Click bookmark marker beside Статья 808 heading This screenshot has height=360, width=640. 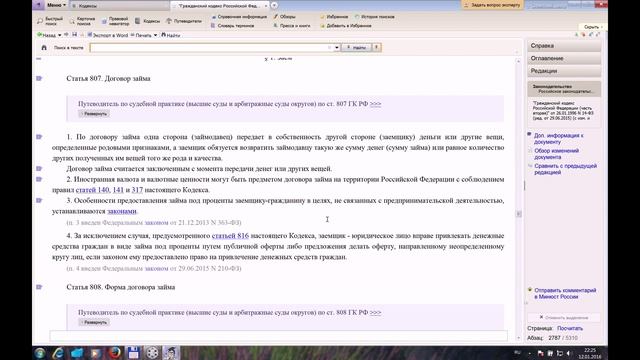pyautogui.click(x=39, y=287)
